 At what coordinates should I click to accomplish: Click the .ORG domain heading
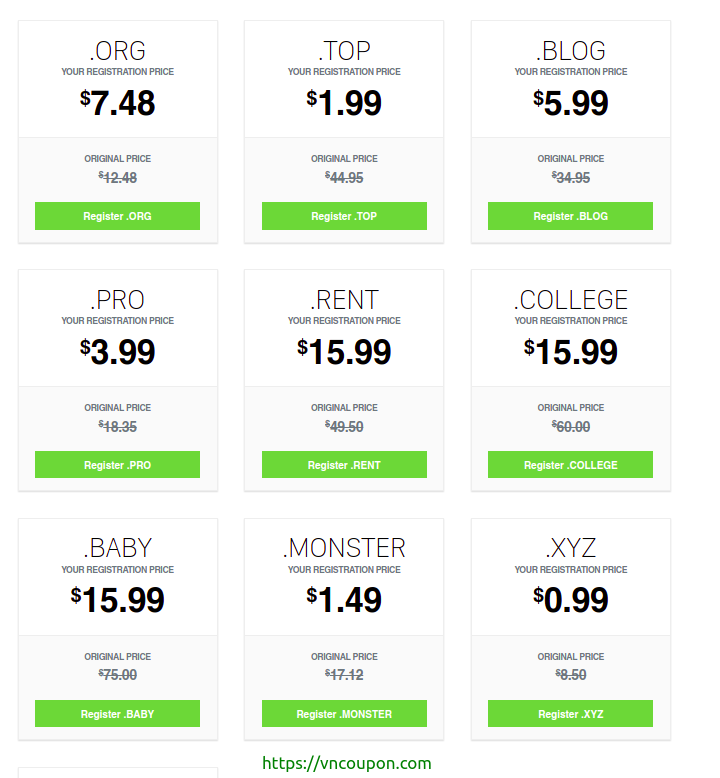tap(118, 51)
